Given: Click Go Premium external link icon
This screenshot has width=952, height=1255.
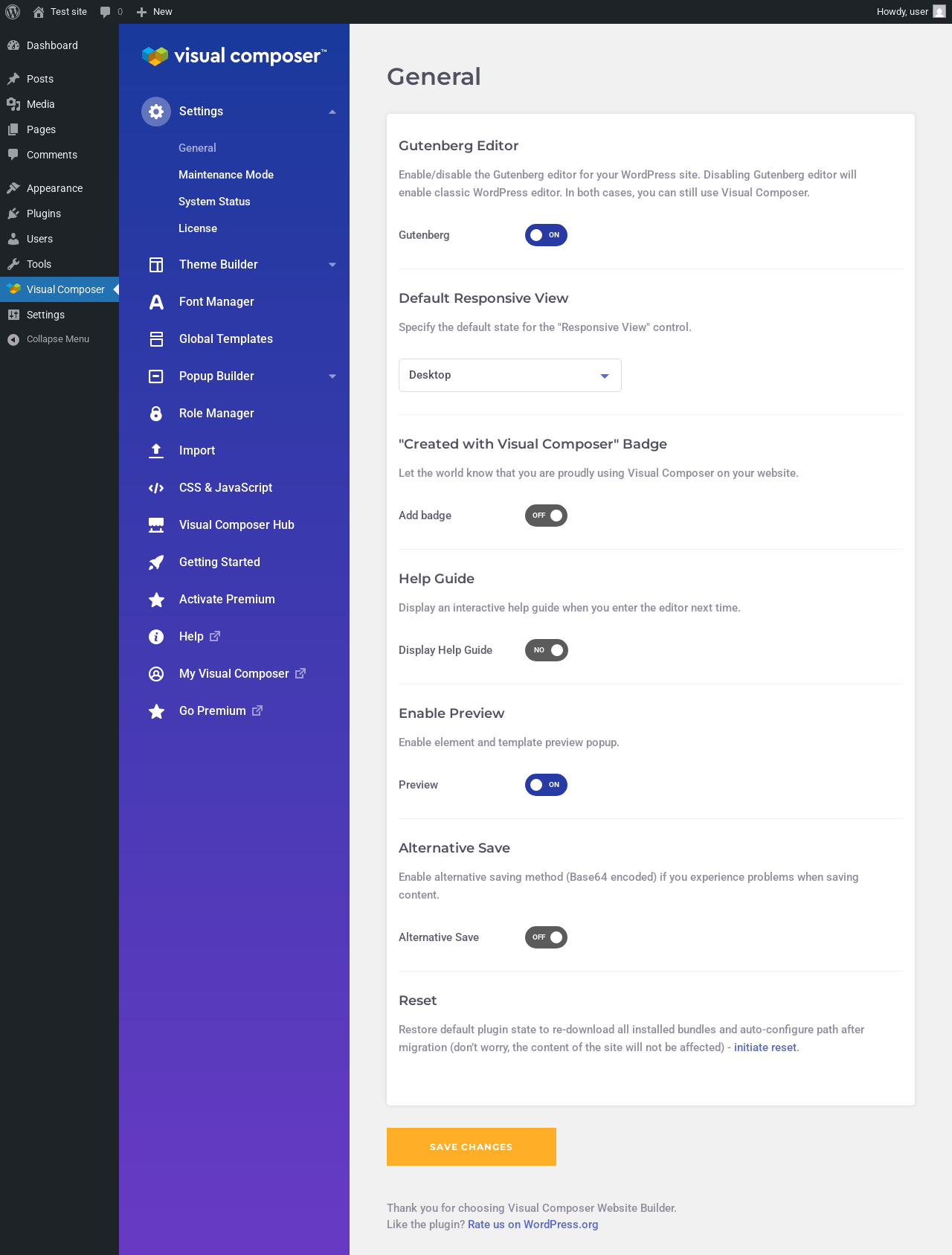Looking at the screenshot, I should pyautogui.click(x=257, y=710).
